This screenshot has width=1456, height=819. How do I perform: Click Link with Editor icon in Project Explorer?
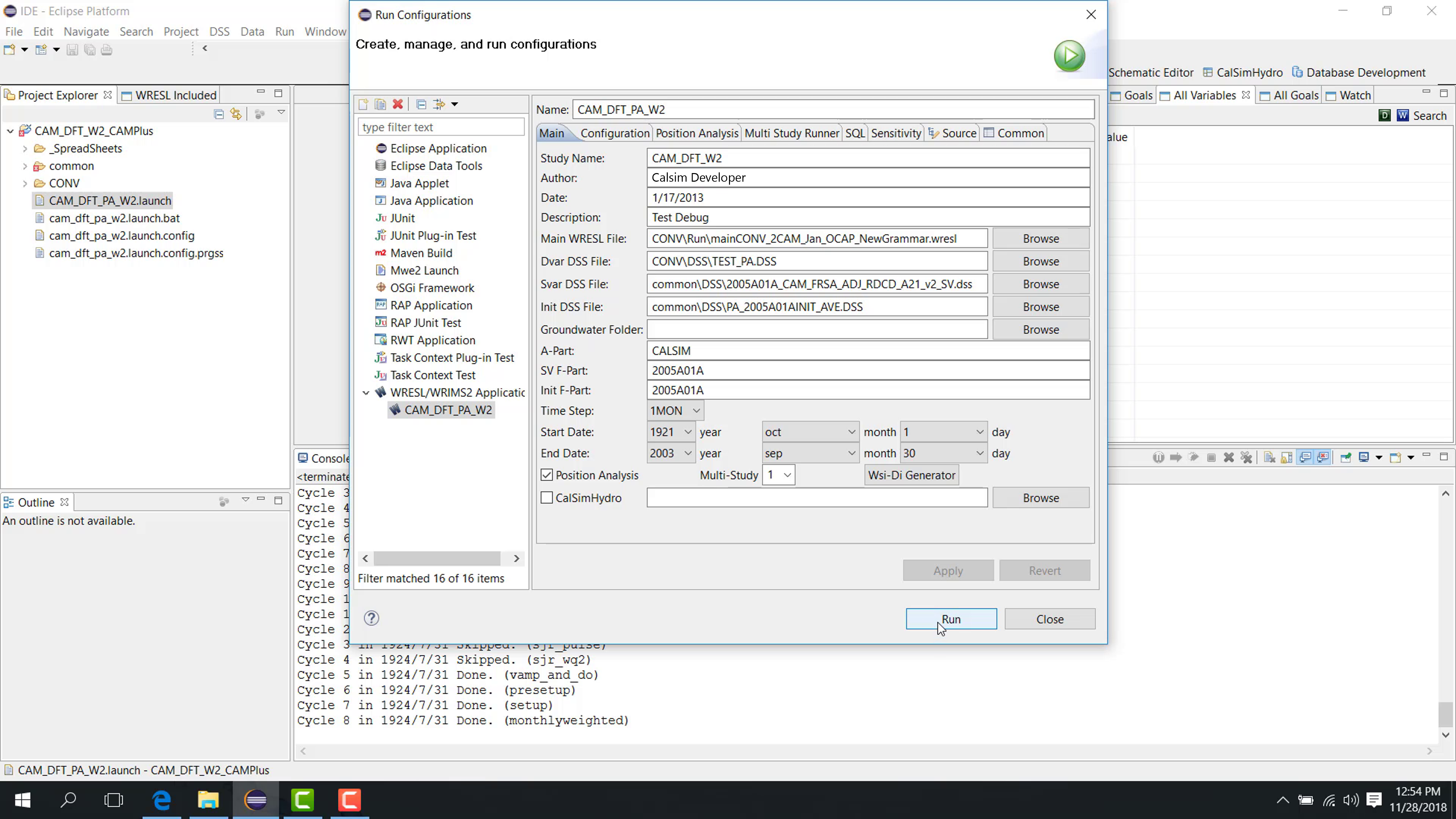(236, 114)
